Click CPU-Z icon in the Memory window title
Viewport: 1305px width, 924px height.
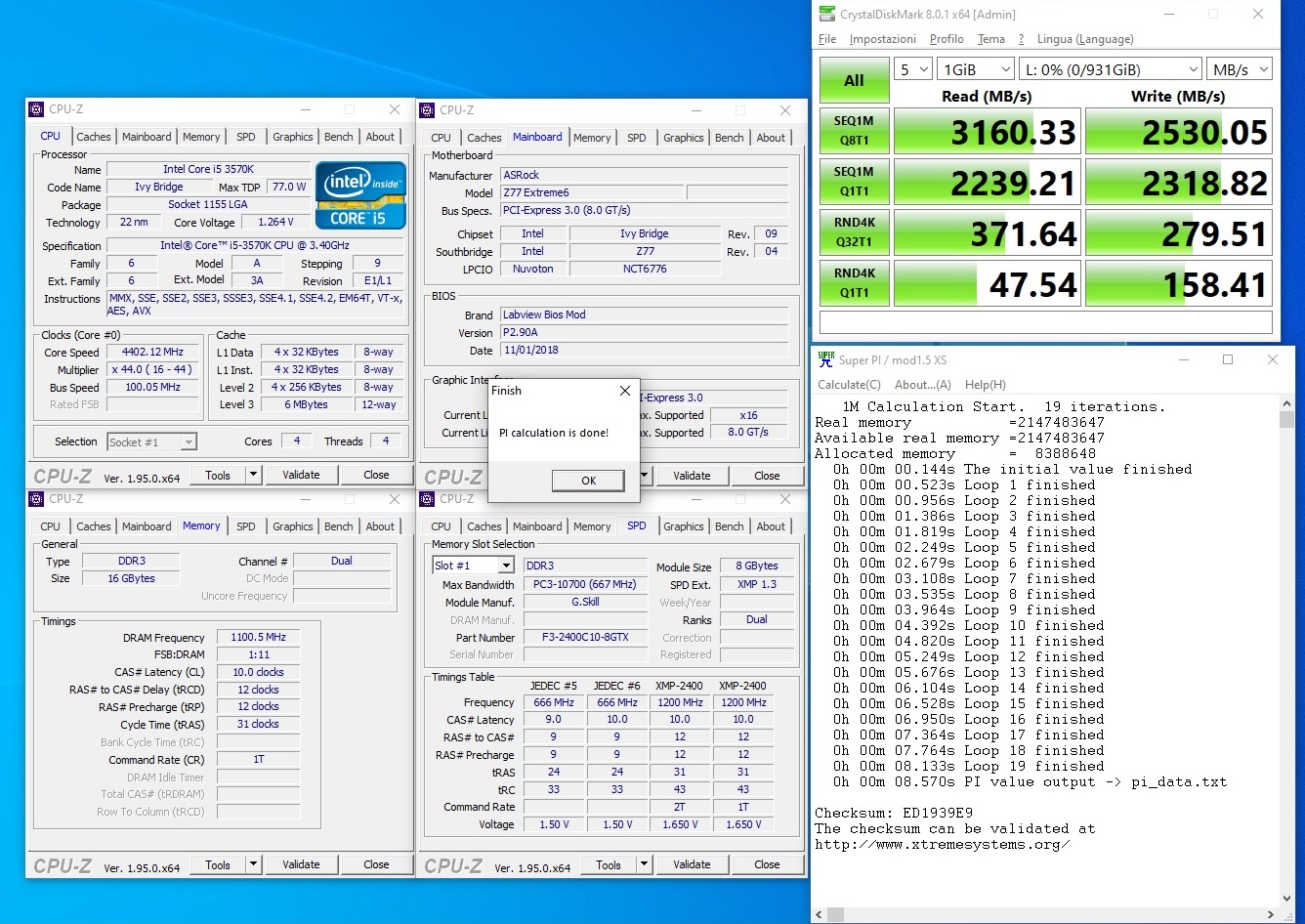point(36,498)
